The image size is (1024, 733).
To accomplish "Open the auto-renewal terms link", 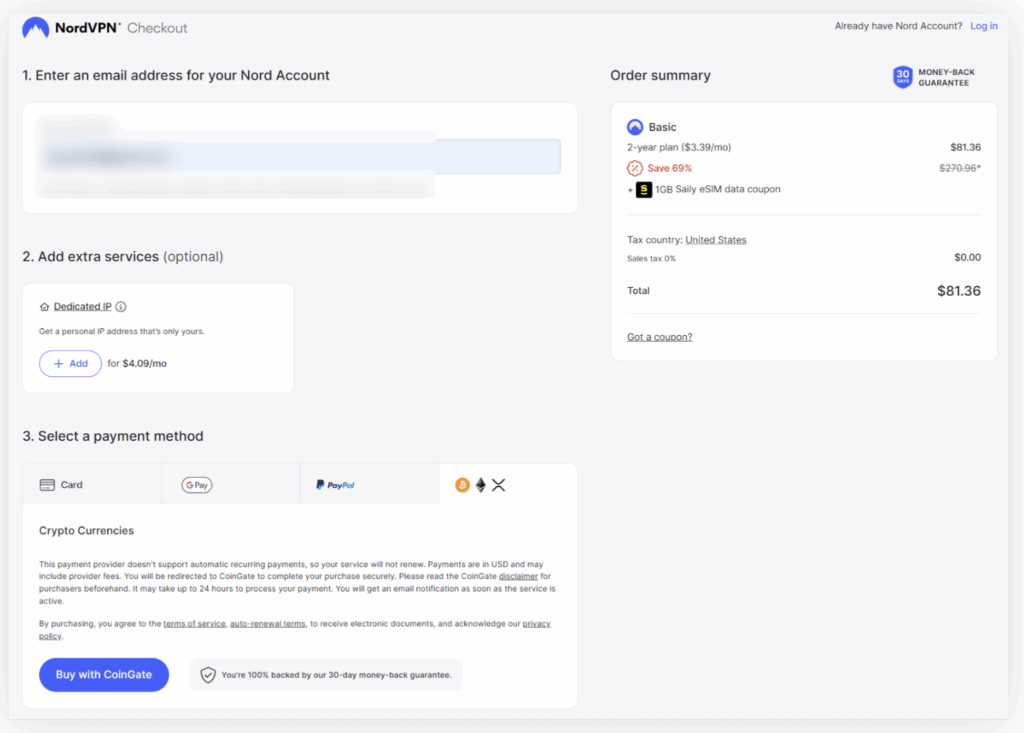I will click(x=268, y=624).
